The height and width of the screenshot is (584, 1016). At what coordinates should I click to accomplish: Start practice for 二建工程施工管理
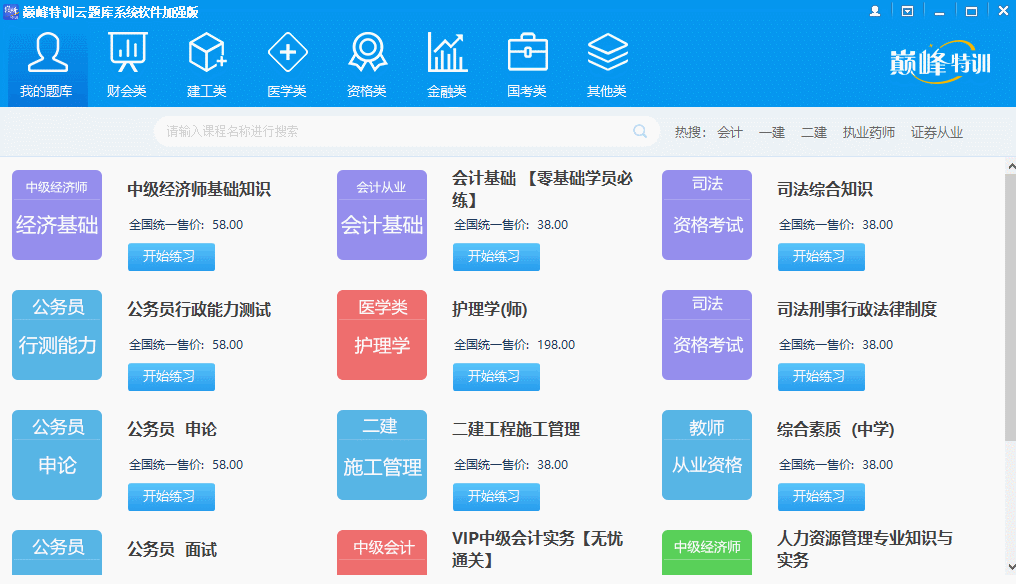(496, 496)
